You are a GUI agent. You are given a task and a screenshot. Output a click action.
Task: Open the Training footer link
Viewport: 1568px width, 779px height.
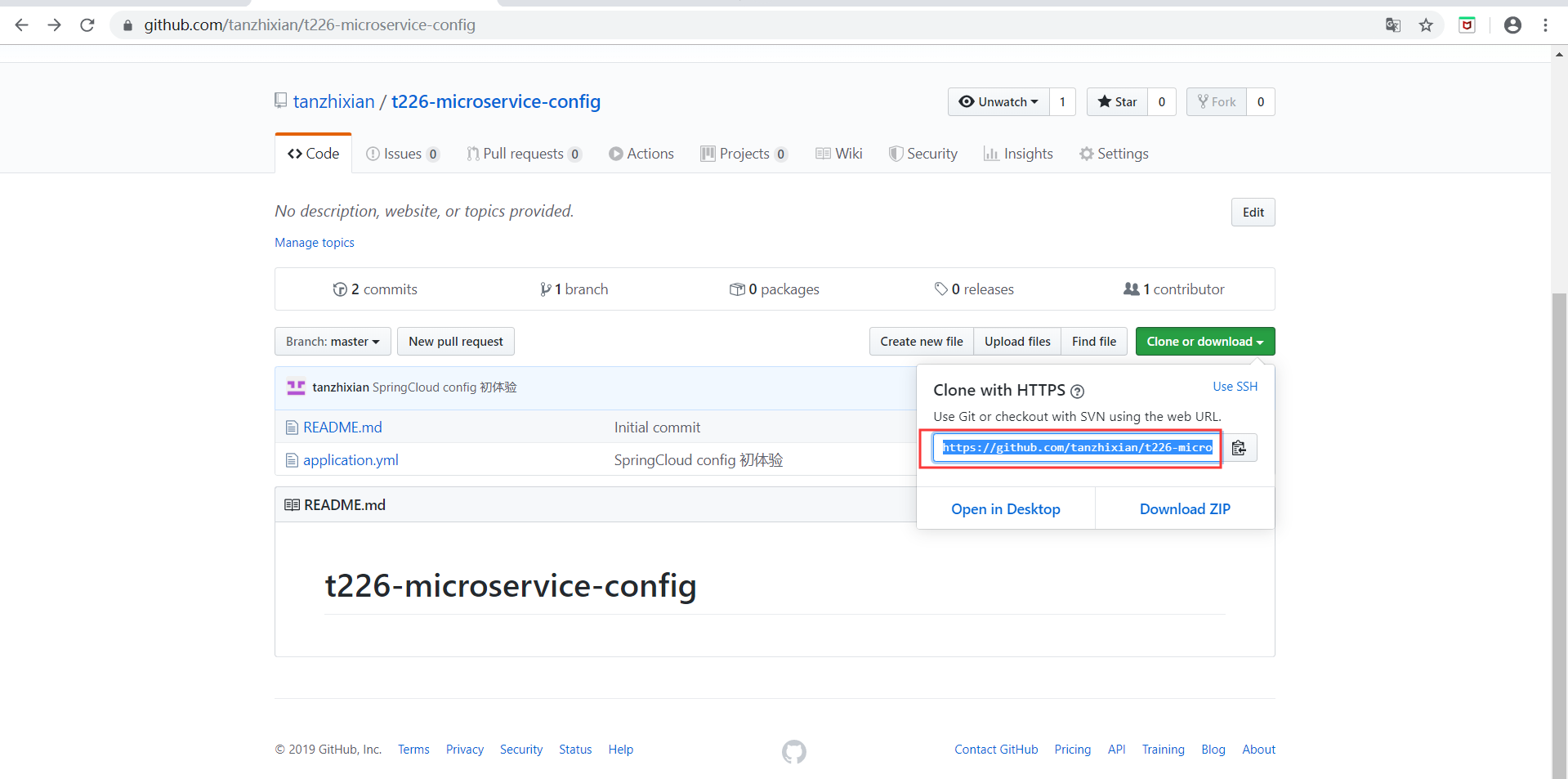pyautogui.click(x=1163, y=750)
